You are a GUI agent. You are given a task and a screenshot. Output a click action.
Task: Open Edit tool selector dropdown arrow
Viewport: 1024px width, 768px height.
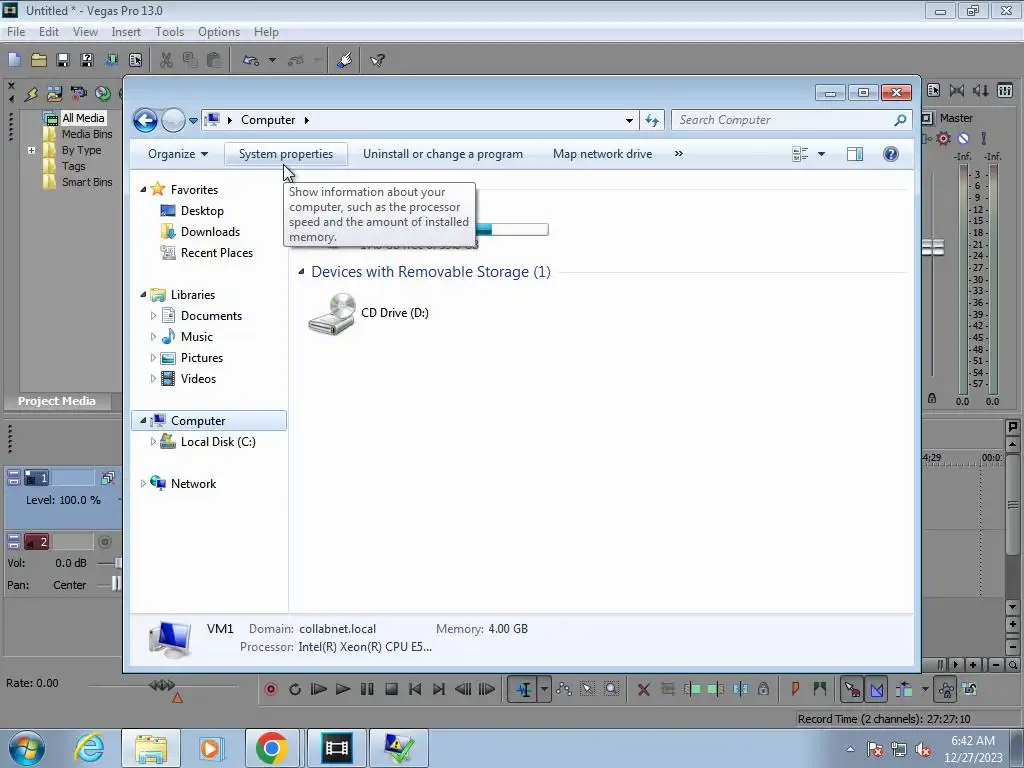point(544,689)
